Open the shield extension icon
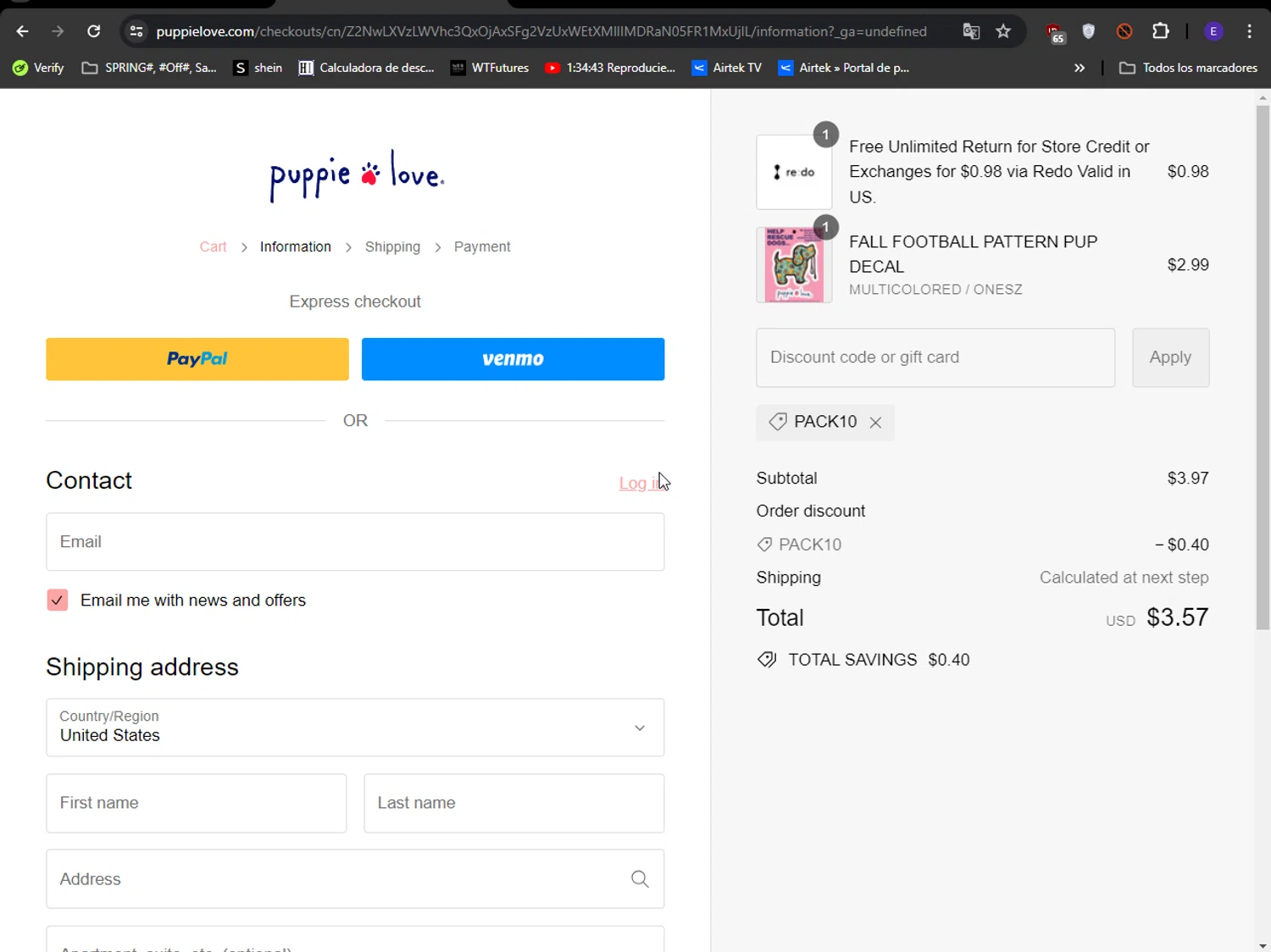The width and height of the screenshot is (1271, 952). (x=1089, y=31)
